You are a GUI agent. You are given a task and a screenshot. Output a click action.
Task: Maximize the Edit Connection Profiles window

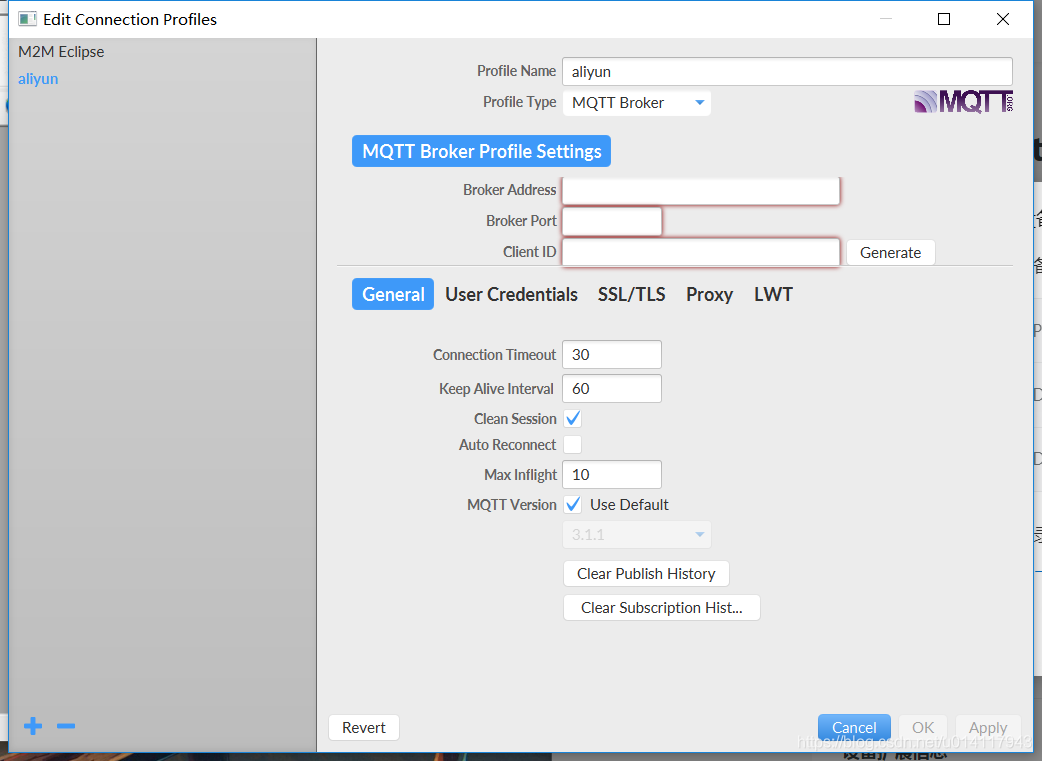(x=944, y=19)
